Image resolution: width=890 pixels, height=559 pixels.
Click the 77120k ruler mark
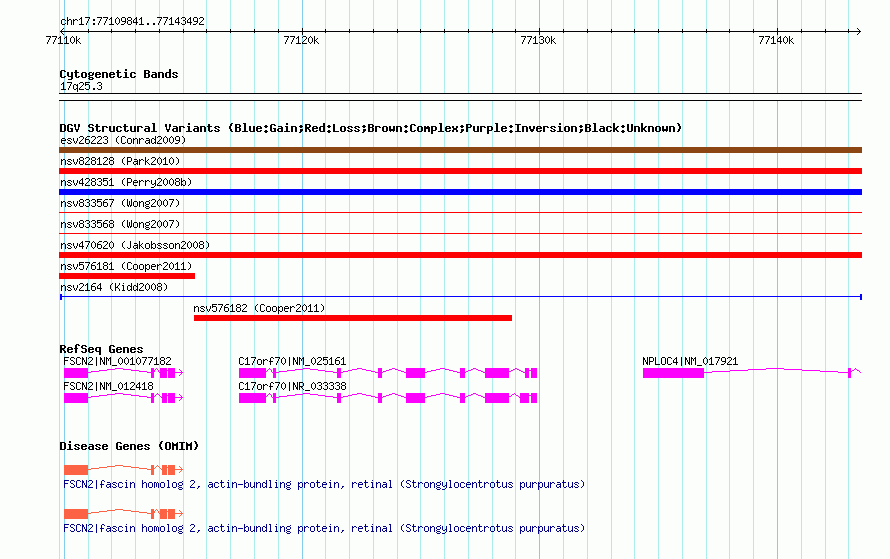(301, 40)
